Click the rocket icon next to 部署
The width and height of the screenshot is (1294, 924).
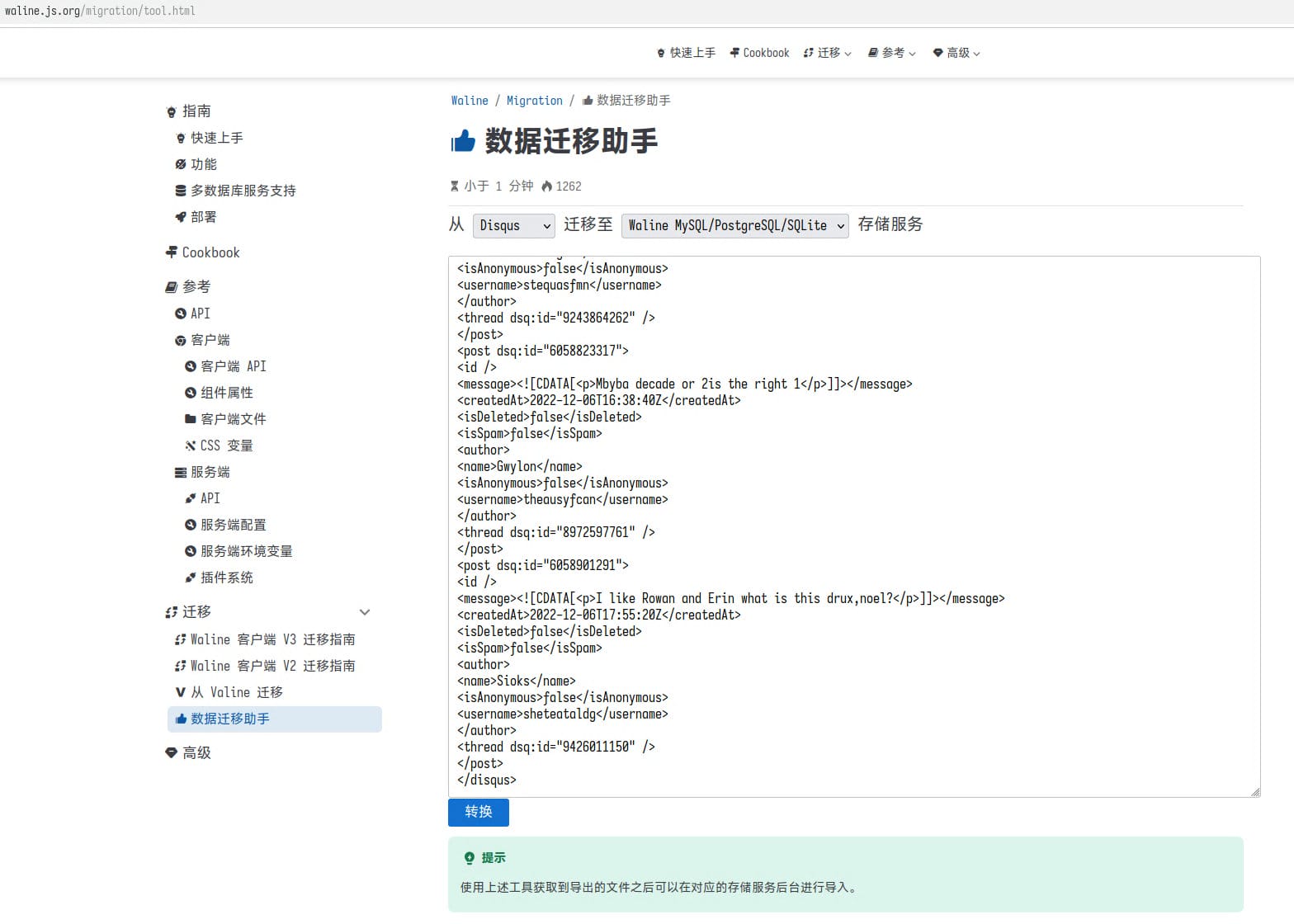[181, 217]
